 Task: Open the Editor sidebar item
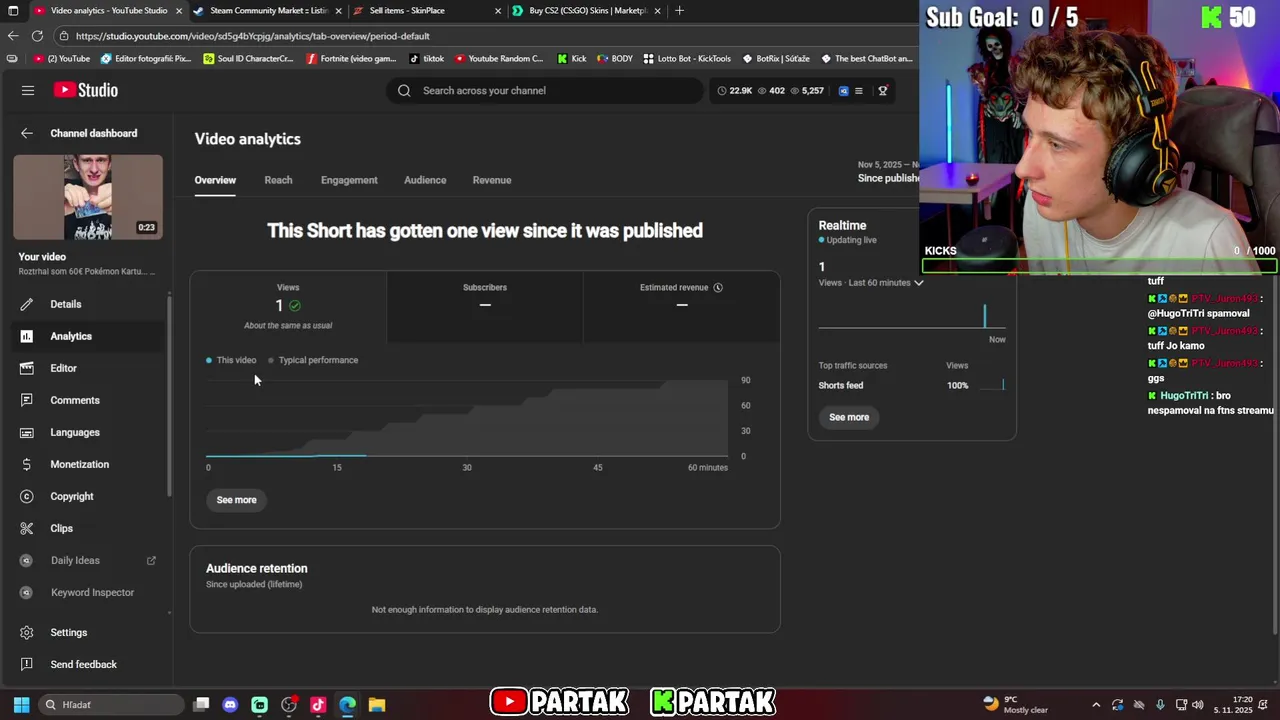pyautogui.click(x=88, y=368)
